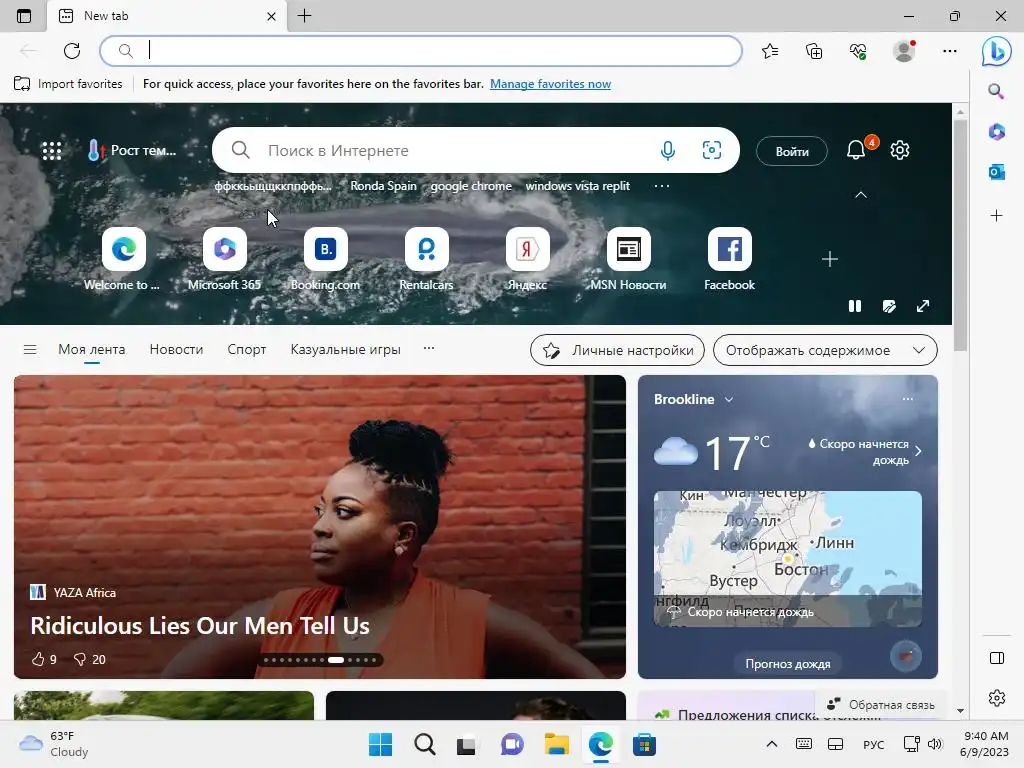Open Личные настройки button
This screenshot has height=768, width=1024.
[x=617, y=350]
